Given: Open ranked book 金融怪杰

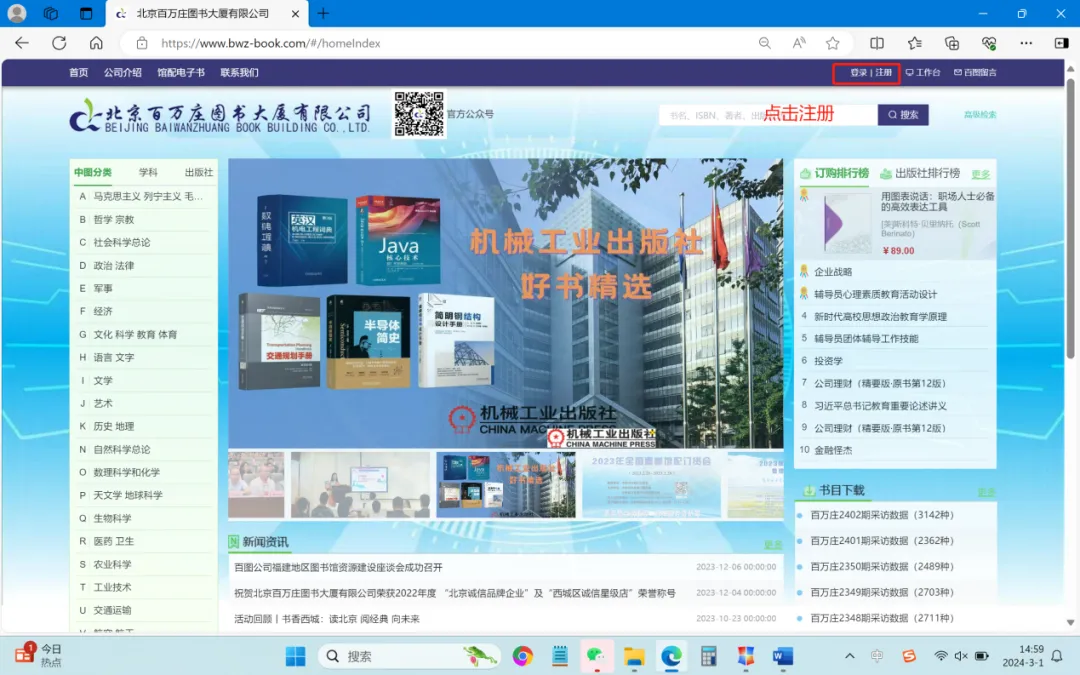Looking at the screenshot, I should (x=833, y=450).
